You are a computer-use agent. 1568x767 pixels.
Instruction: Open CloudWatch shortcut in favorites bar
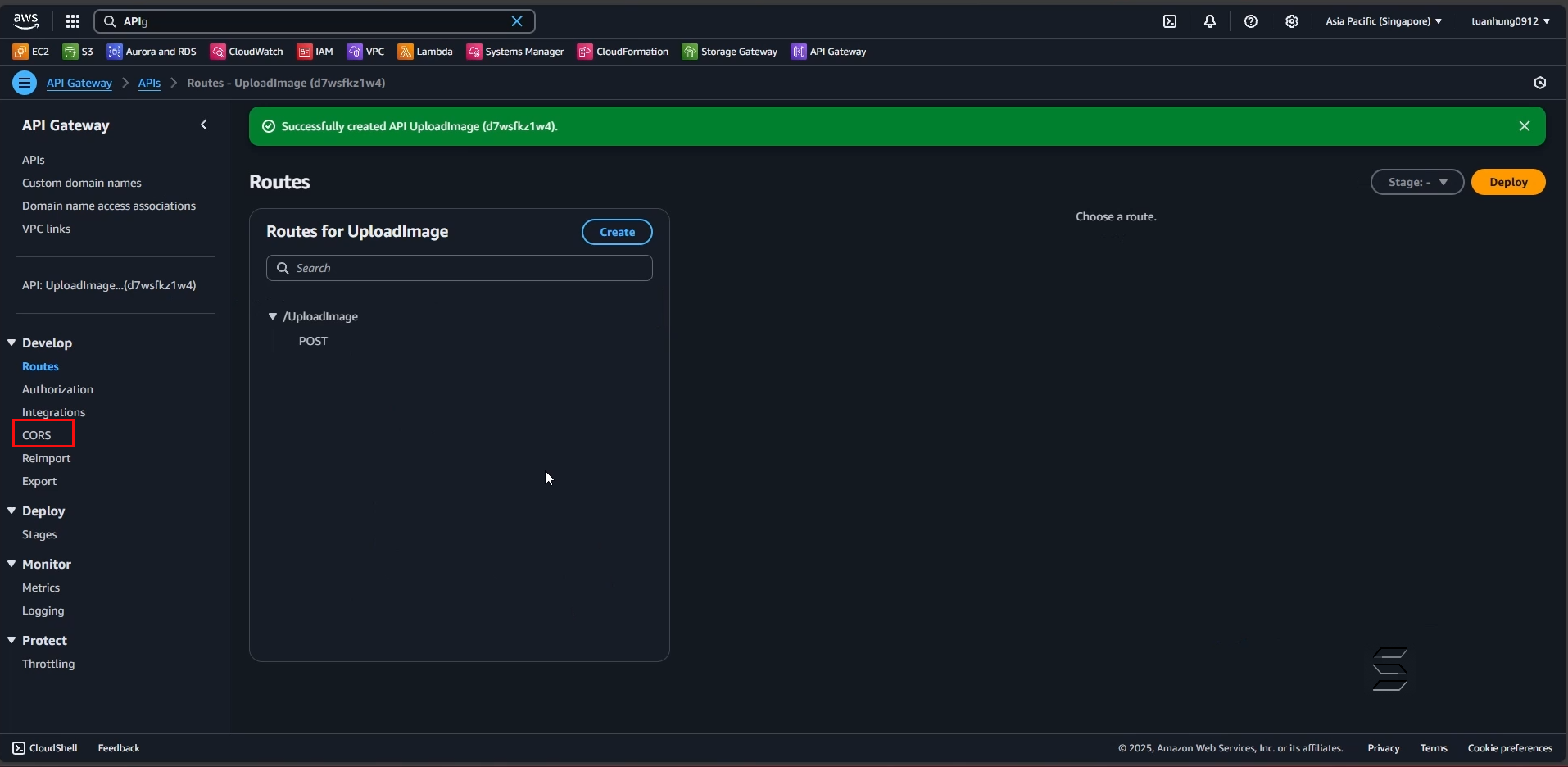pos(247,52)
